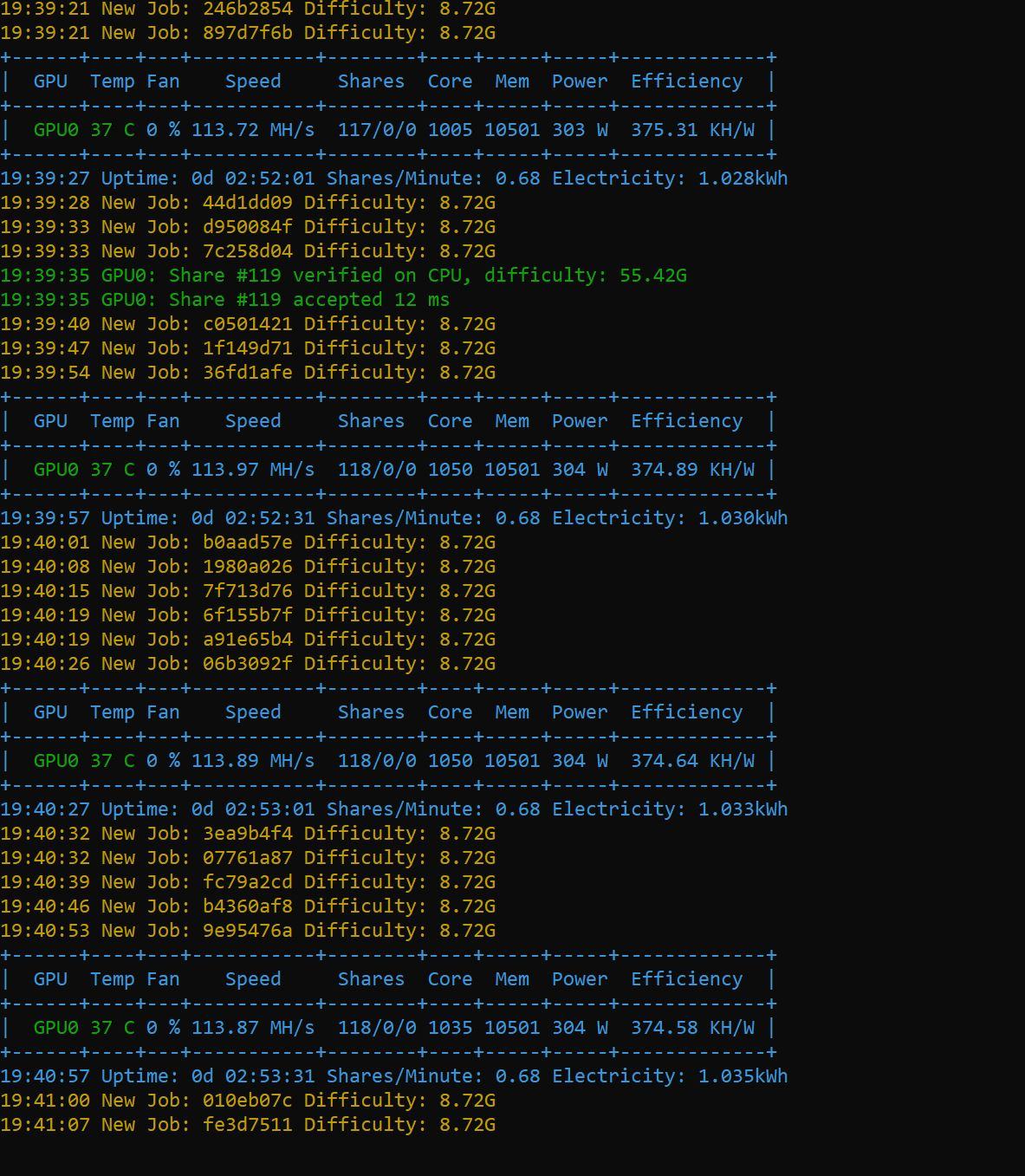Select Share #119 accepted 12 ms line
Screen dimensions: 1025x1176
tap(225, 300)
